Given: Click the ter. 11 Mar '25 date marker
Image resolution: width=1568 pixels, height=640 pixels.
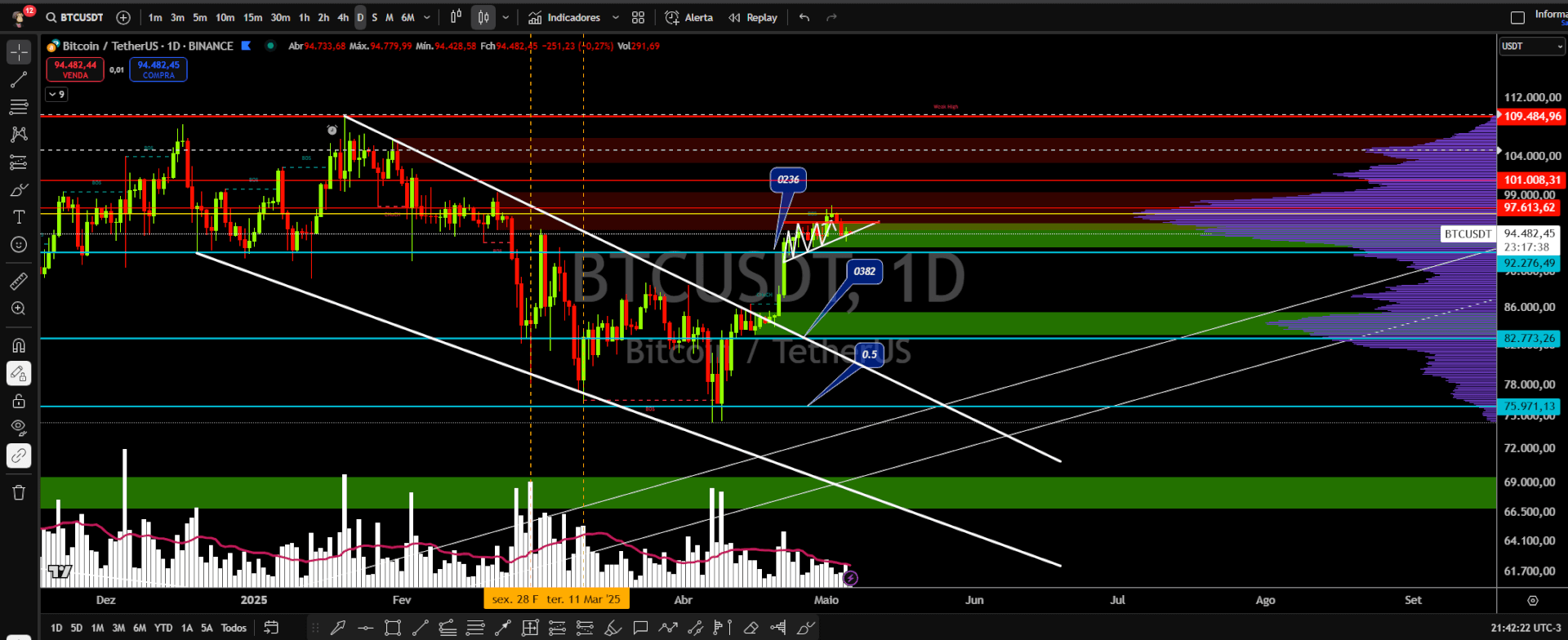Looking at the screenshot, I should point(583,599).
